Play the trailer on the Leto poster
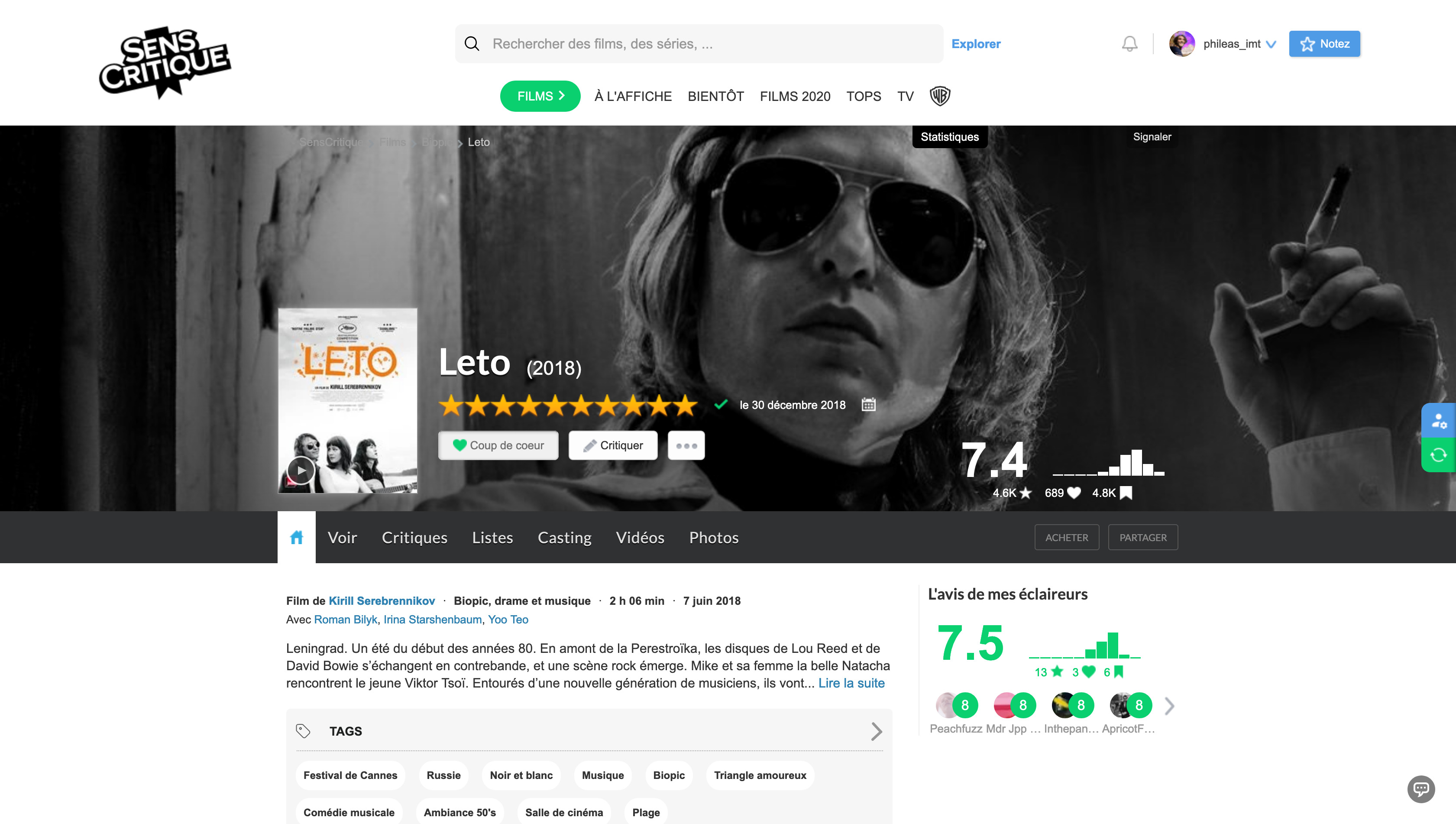 pyautogui.click(x=301, y=470)
